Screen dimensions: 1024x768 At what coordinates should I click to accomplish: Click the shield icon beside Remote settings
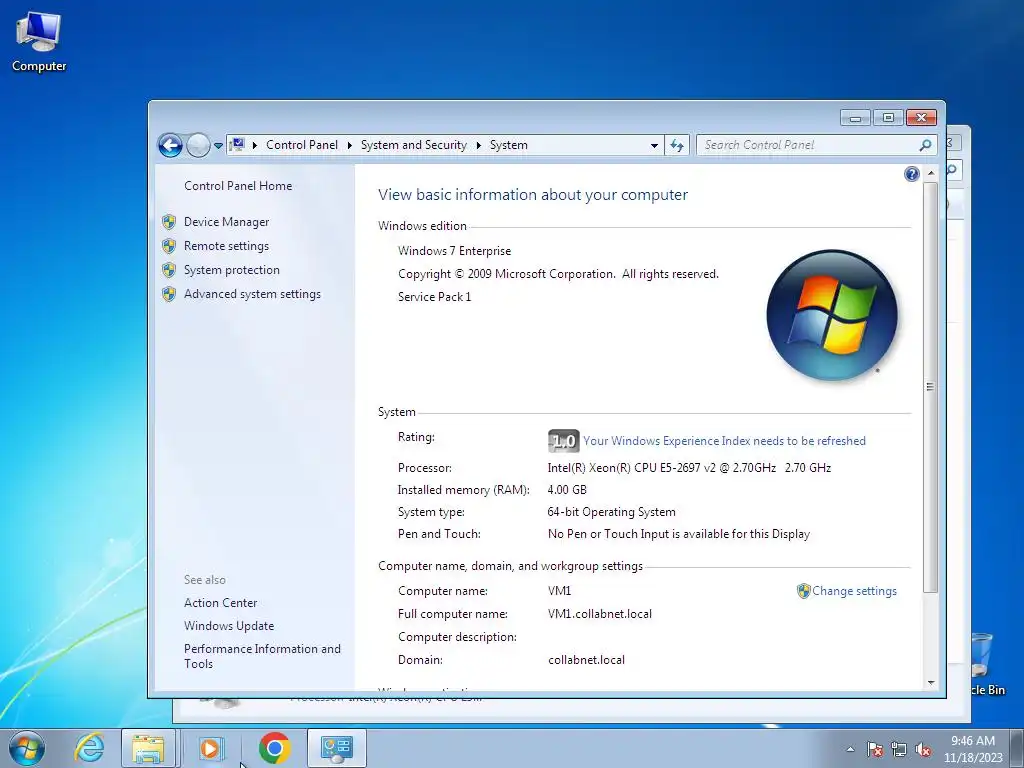pos(169,246)
